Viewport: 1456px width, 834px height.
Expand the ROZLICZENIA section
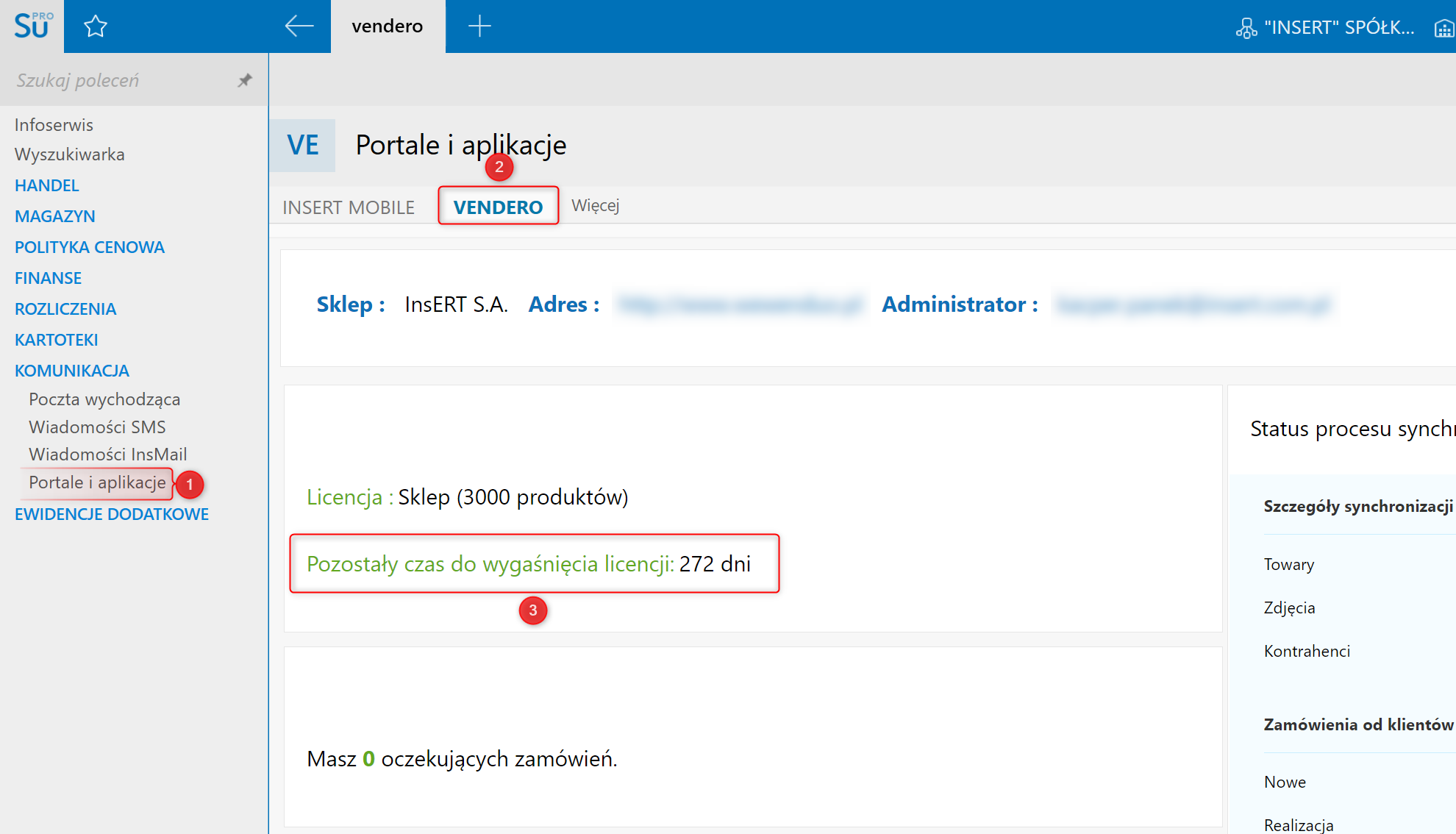click(65, 309)
